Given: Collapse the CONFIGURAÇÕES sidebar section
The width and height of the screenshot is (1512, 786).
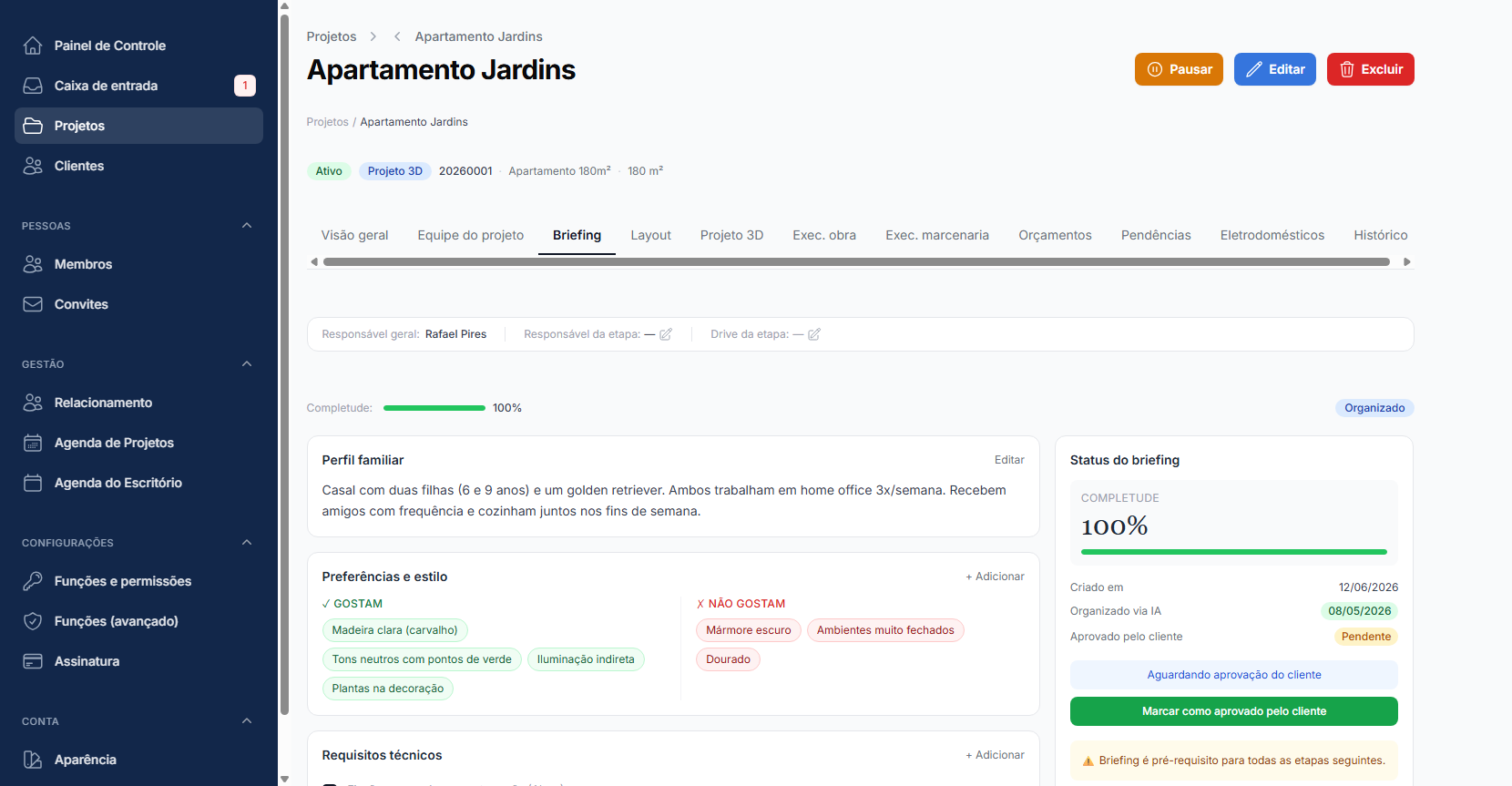Looking at the screenshot, I should [x=247, y=543].
